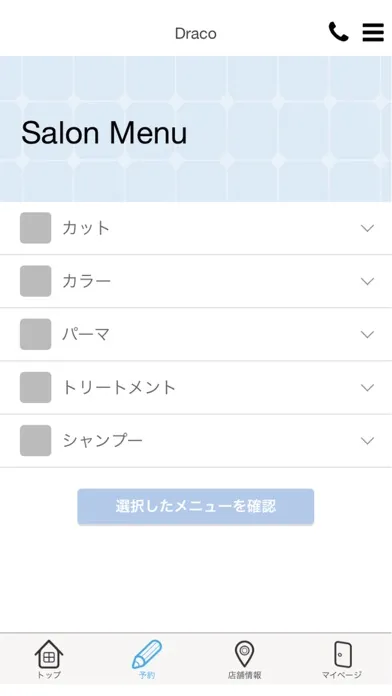Screen dimensions: 392x696
Task: Open the hamburger menu icon
Action: (x=373, y=32)
